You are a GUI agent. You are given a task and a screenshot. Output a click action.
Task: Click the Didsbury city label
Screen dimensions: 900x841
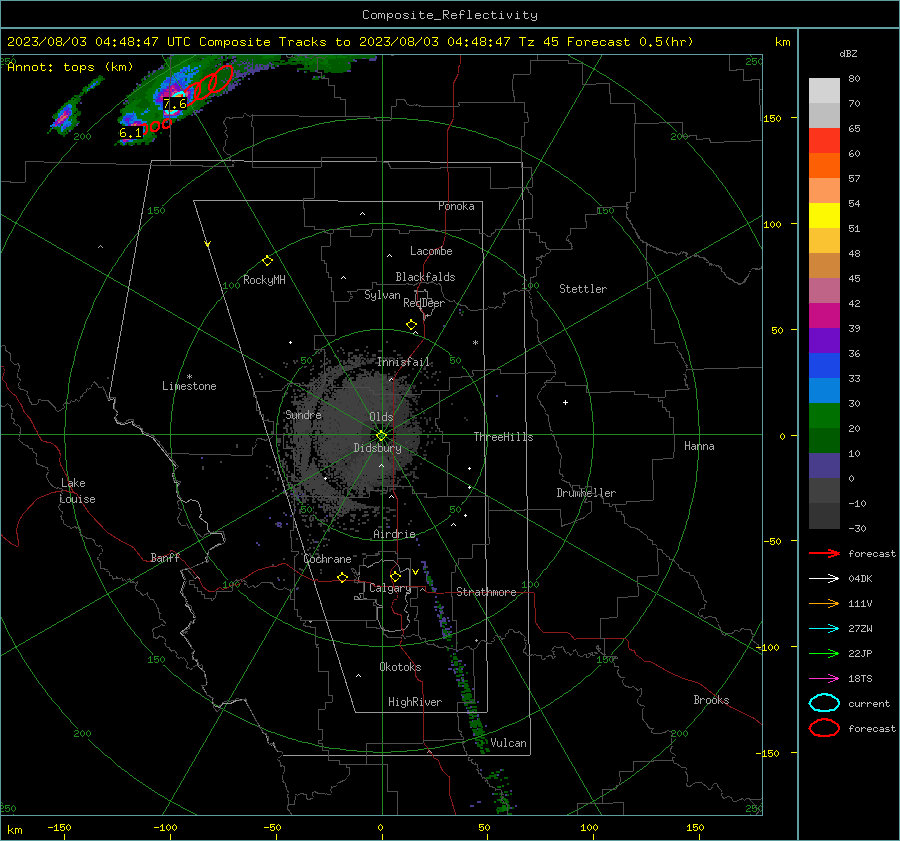pyautogui.click(x=377, y=448)
